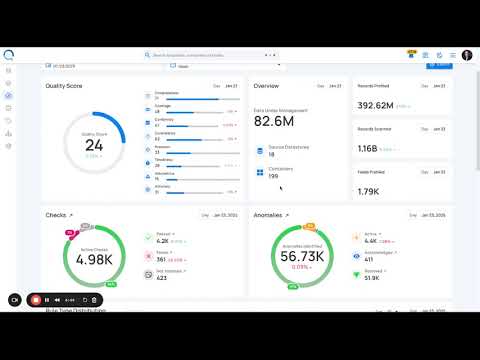Open Anomalies via arrow link beside title
Image resolution: width=480 pixels, height=360 pixels.
point(287,215)
